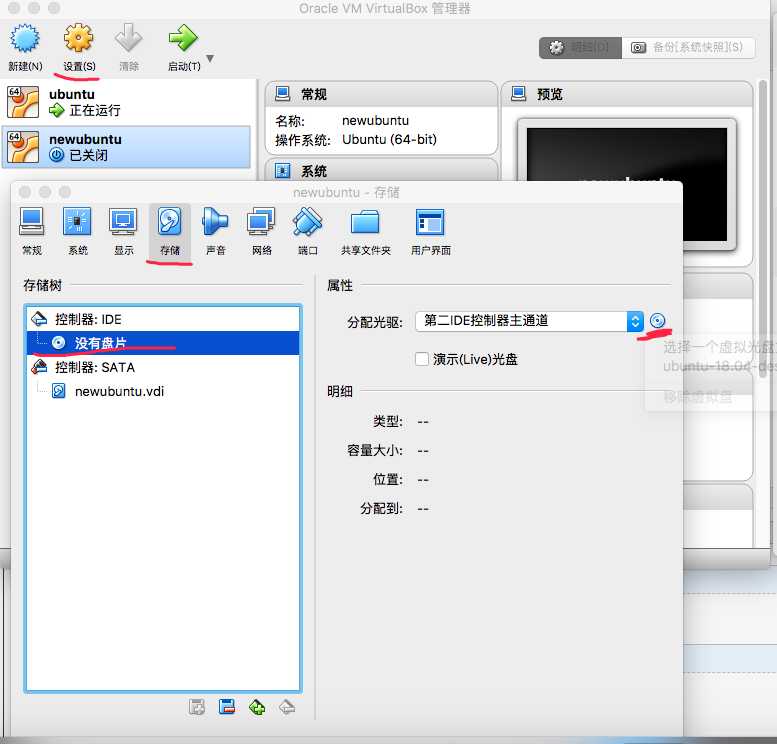Image resolution: width=777 pixels, height=744 pixels.
Task: Select newubuntu.vdi disk in storage tree
Action: point(163,391)
